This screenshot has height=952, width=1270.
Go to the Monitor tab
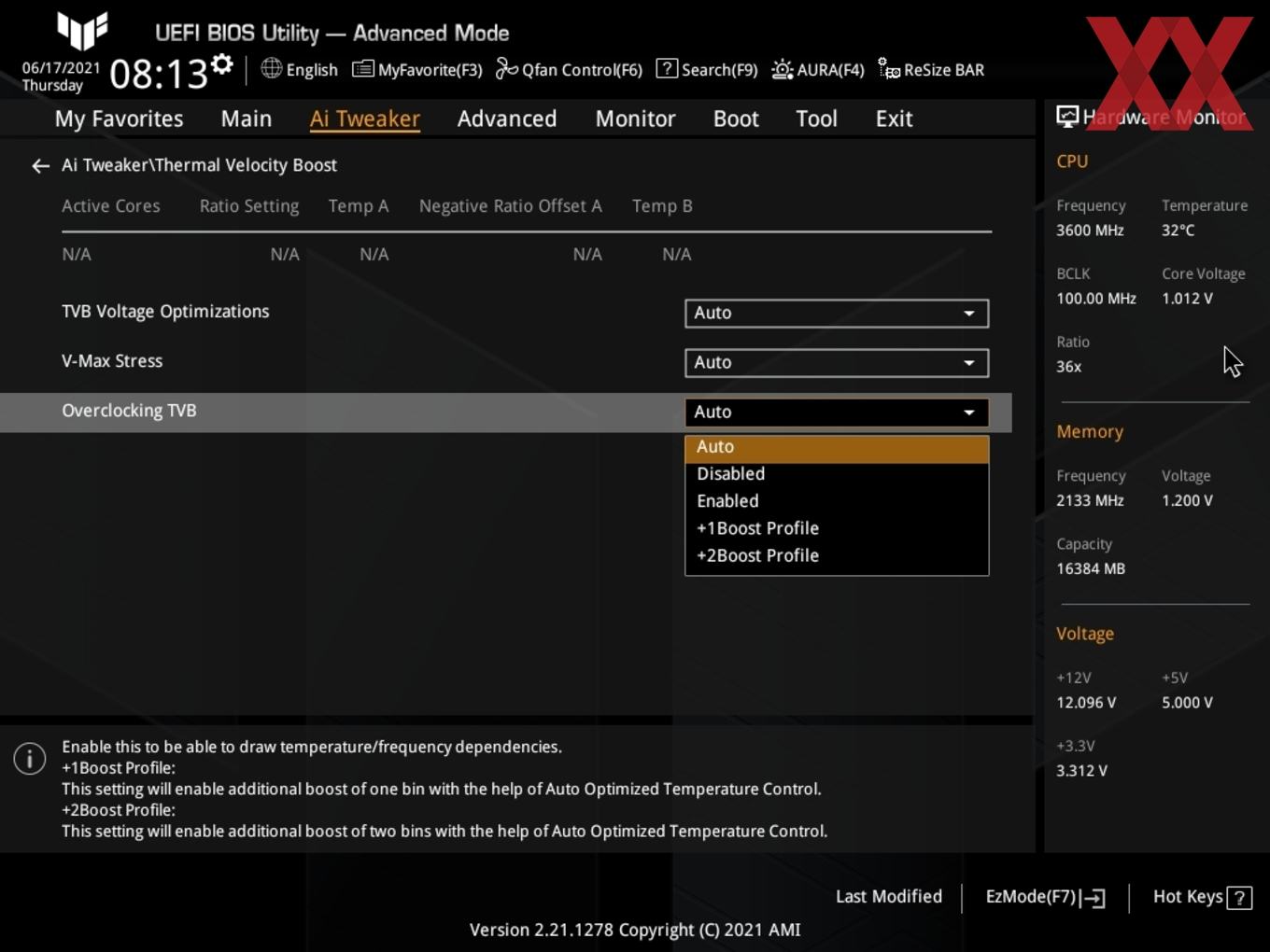[x=635, y=119]
